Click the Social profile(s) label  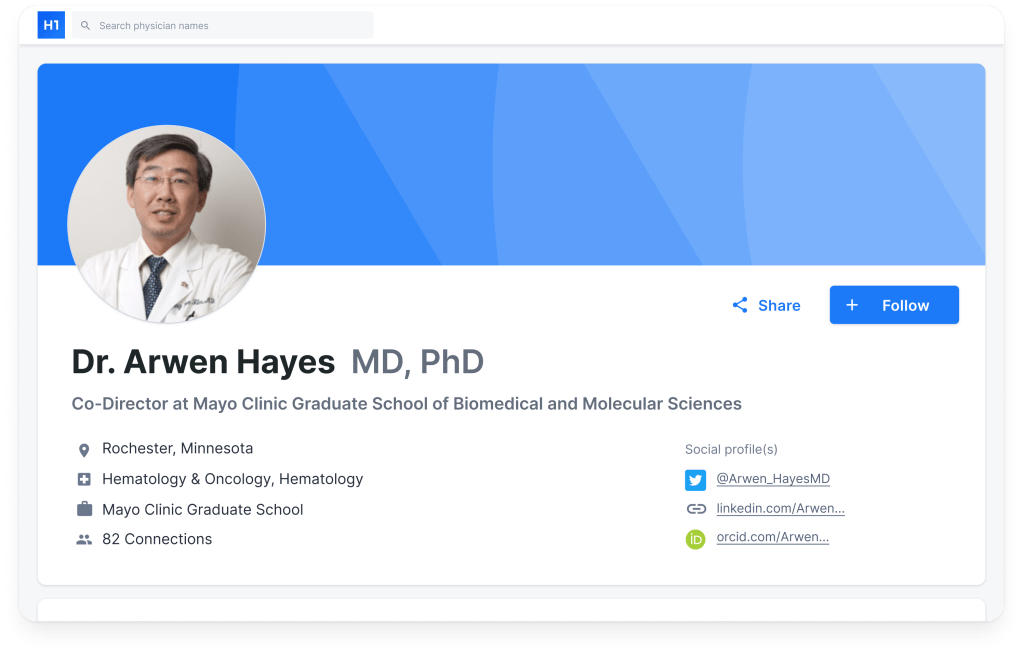731,449
